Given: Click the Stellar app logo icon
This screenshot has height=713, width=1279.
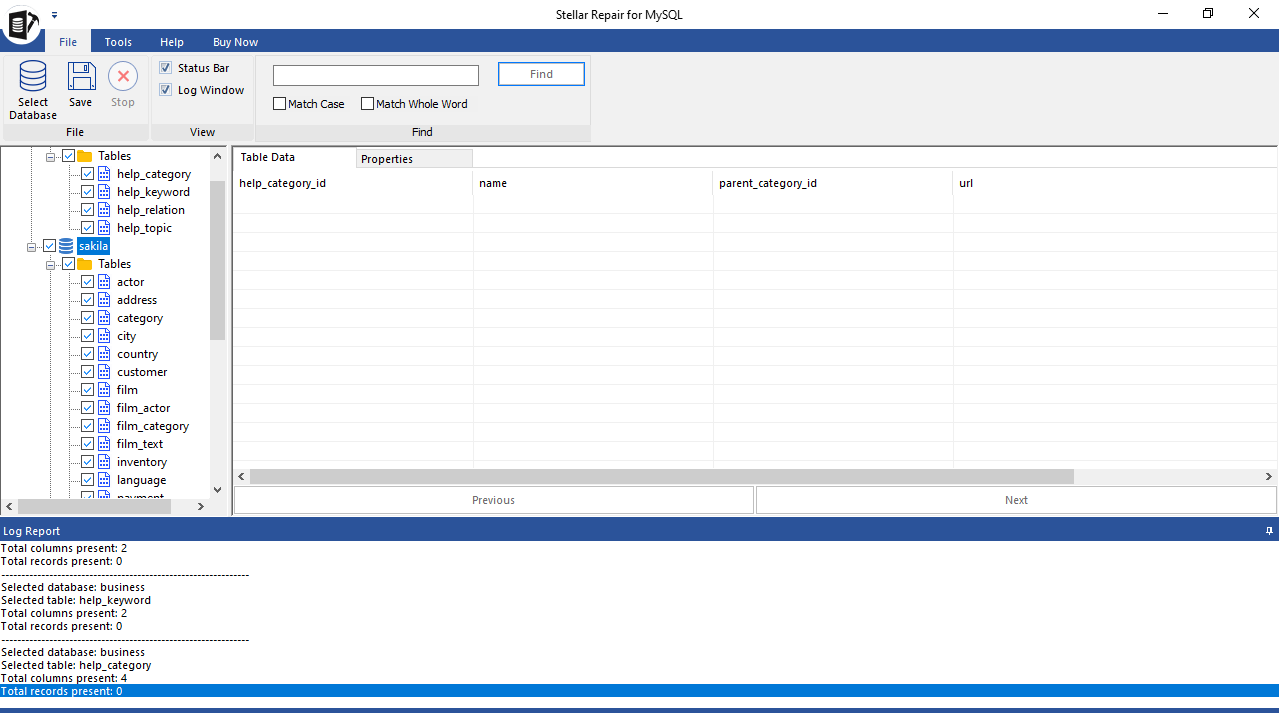Looking at the screenshot, I should (x=21, y=22).
